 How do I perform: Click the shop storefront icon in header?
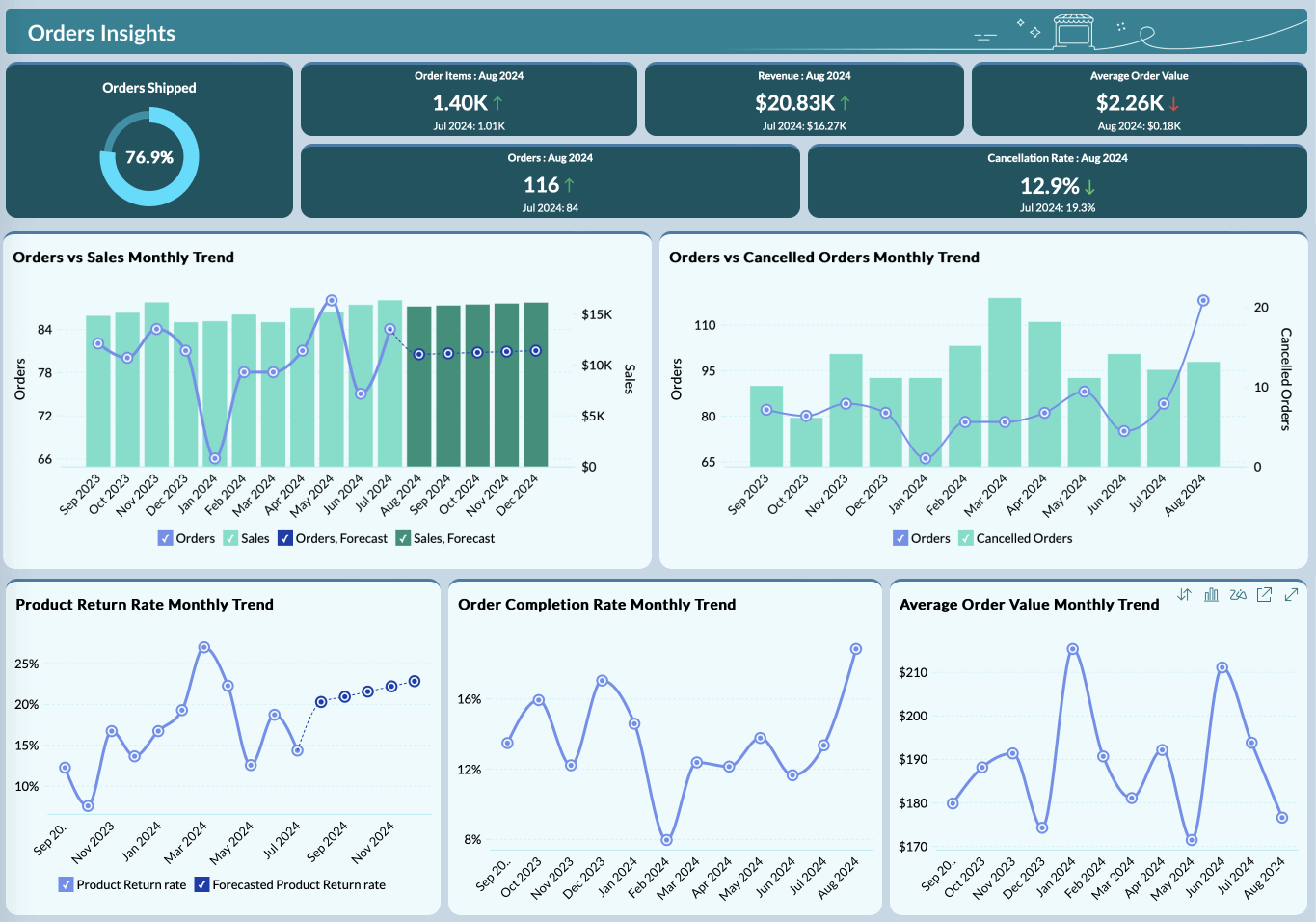coord(1073,31)
